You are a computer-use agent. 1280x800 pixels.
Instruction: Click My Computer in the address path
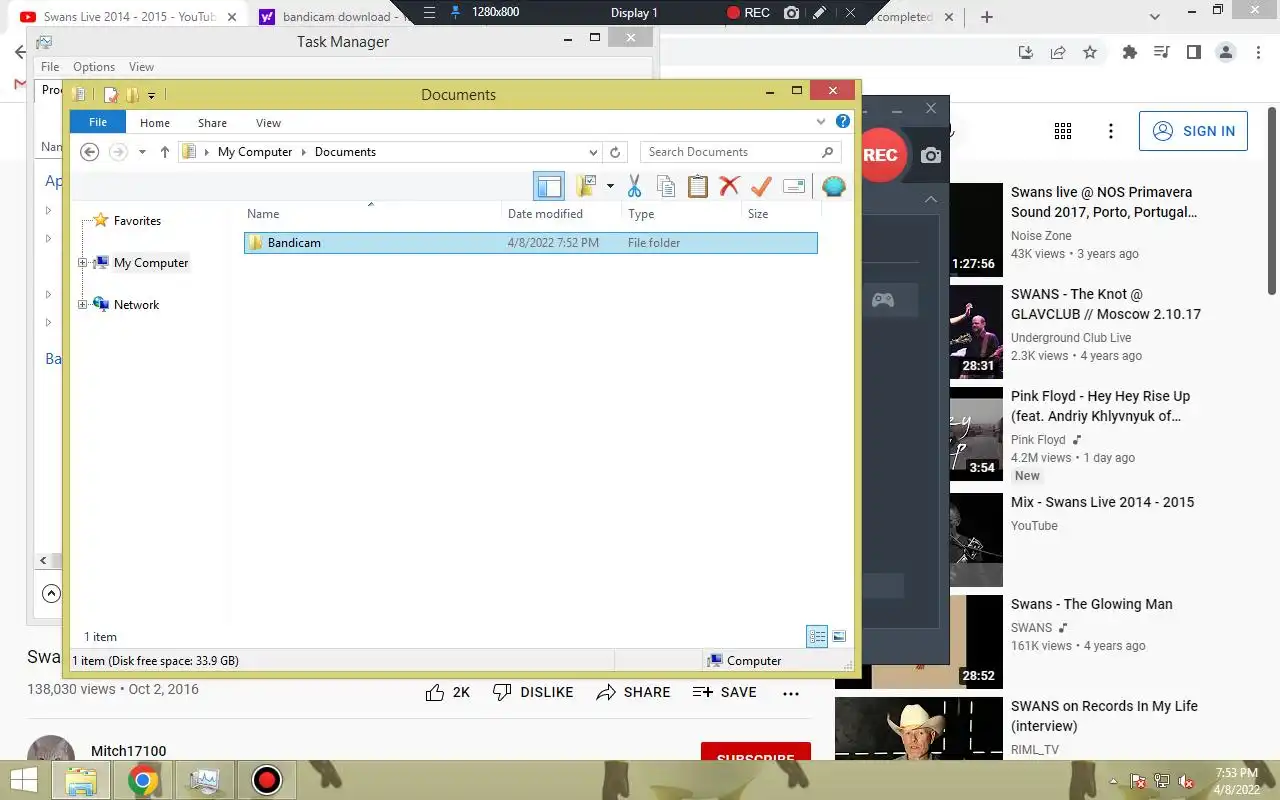[x=255, y=152]
